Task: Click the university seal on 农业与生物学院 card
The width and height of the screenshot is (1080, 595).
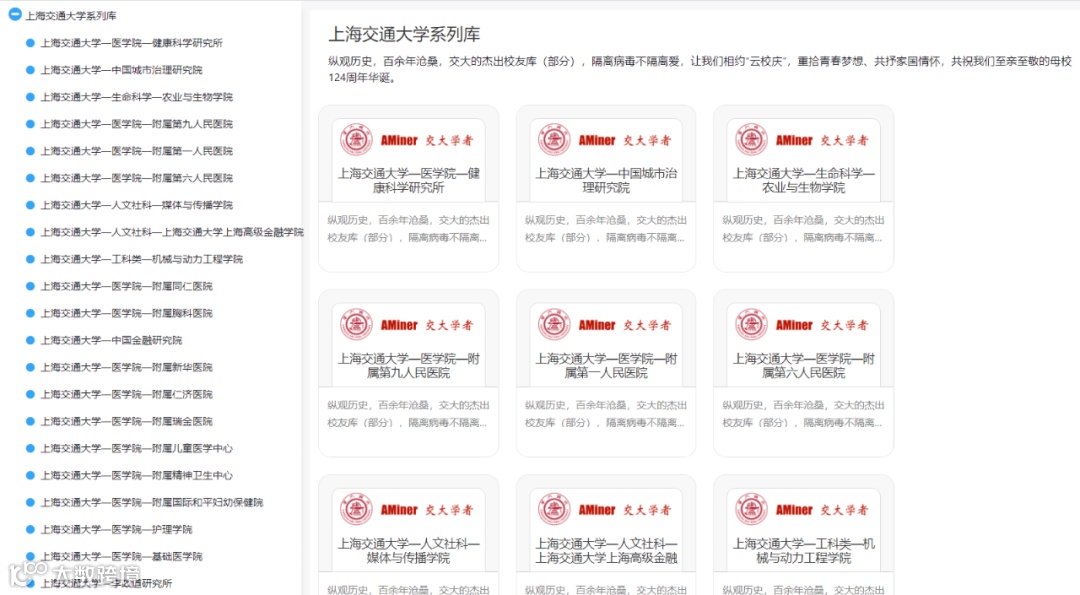Action: coord(751,140)
